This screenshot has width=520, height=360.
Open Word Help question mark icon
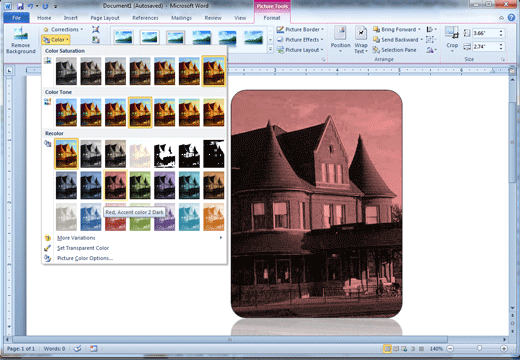[511, 18]
